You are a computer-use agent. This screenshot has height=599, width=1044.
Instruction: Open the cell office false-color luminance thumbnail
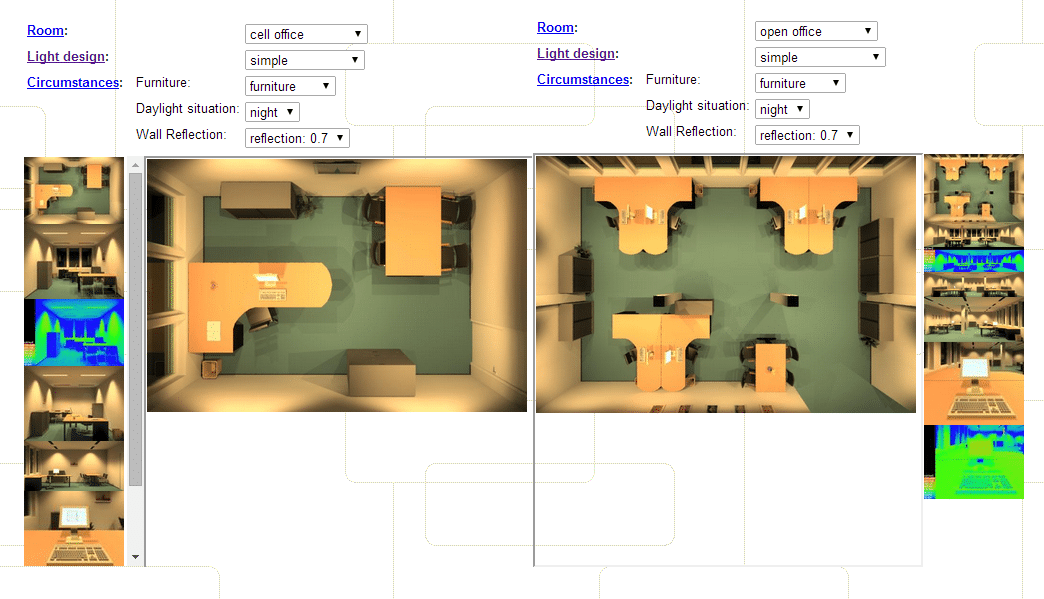[73, 332]
